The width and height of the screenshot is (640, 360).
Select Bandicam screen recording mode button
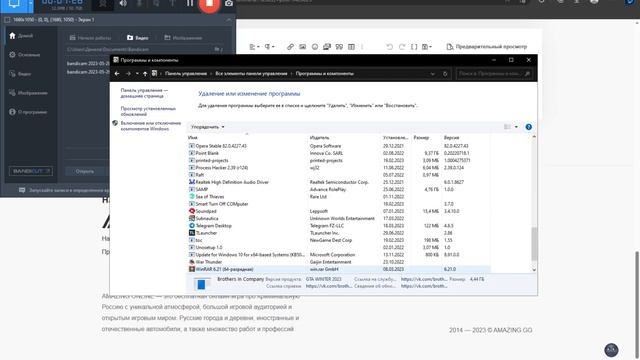(14, 4)
